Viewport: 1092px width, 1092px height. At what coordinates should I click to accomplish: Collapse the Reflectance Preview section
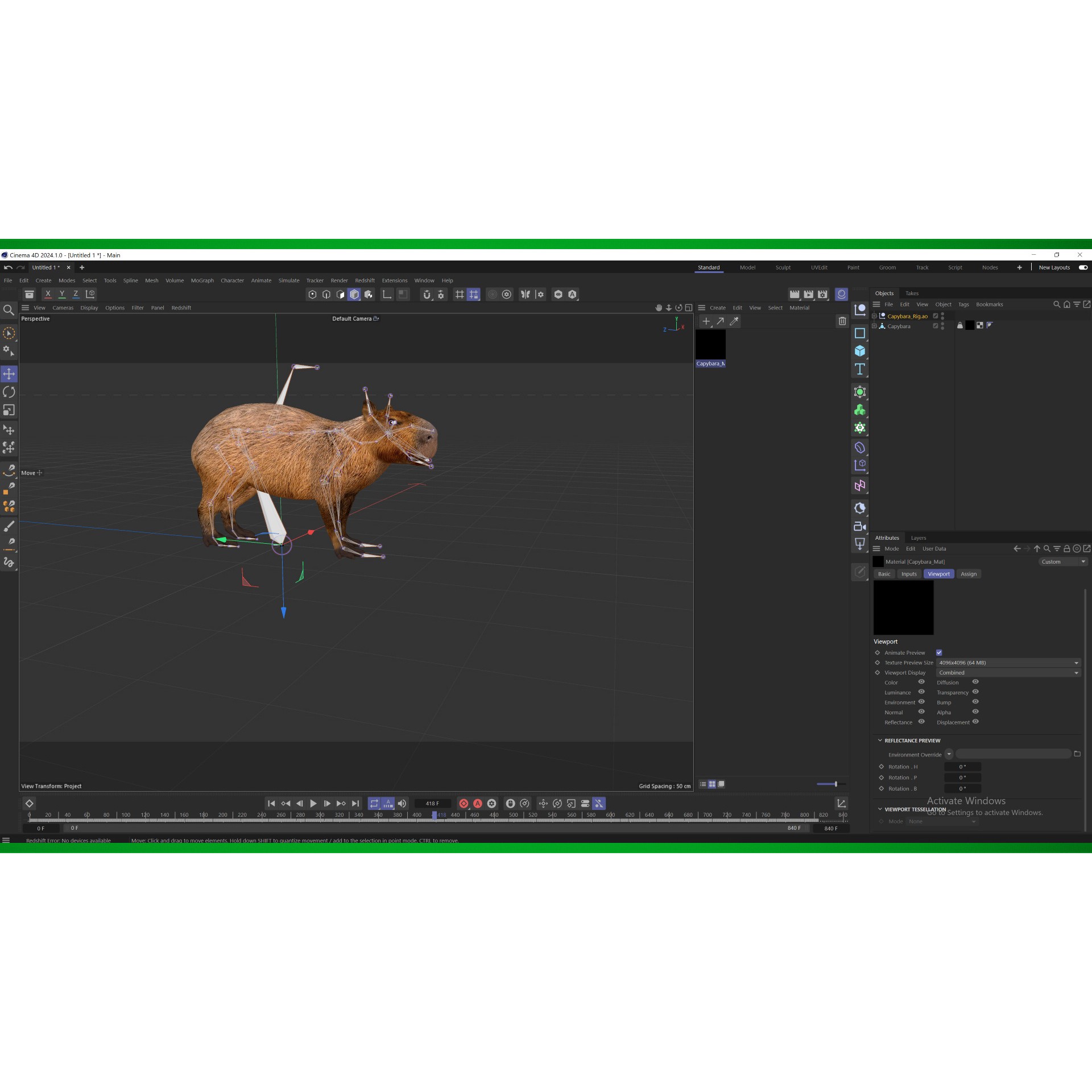[880, 741]
